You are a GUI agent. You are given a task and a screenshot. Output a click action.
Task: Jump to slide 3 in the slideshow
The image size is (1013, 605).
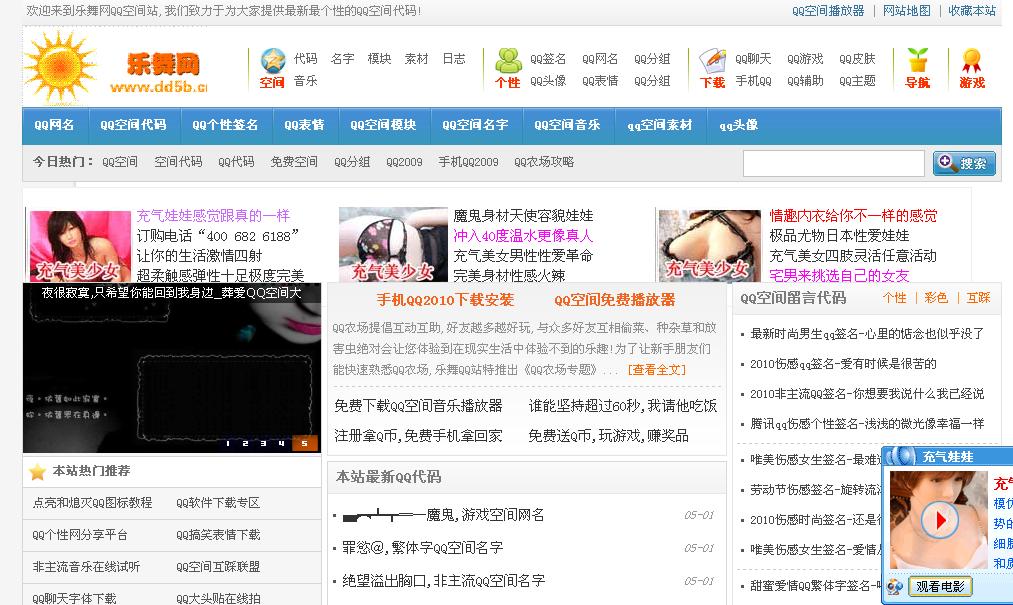(x=265, y=443)
